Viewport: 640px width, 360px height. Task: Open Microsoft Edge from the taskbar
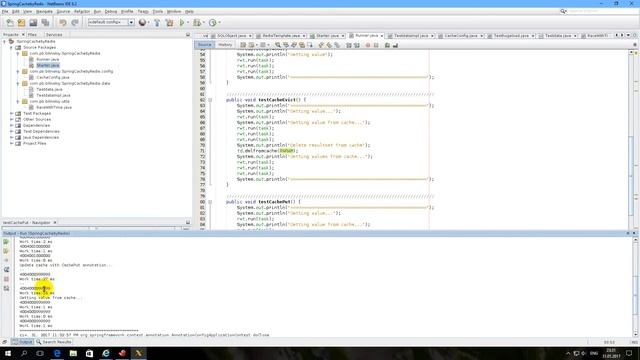[x=57, y=353]
